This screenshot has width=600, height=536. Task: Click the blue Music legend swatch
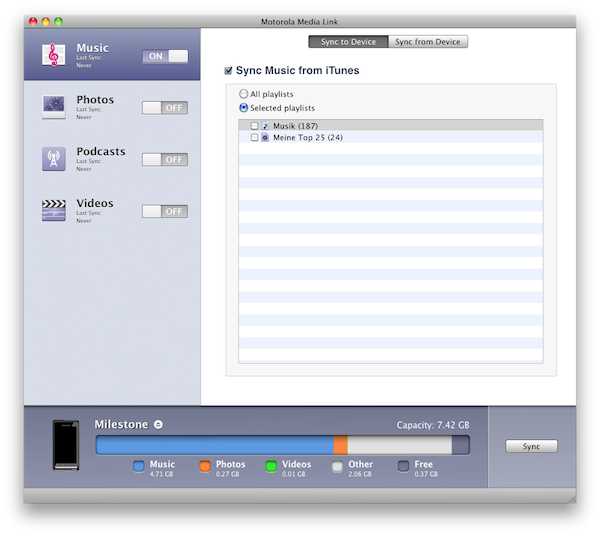(139, 466)
